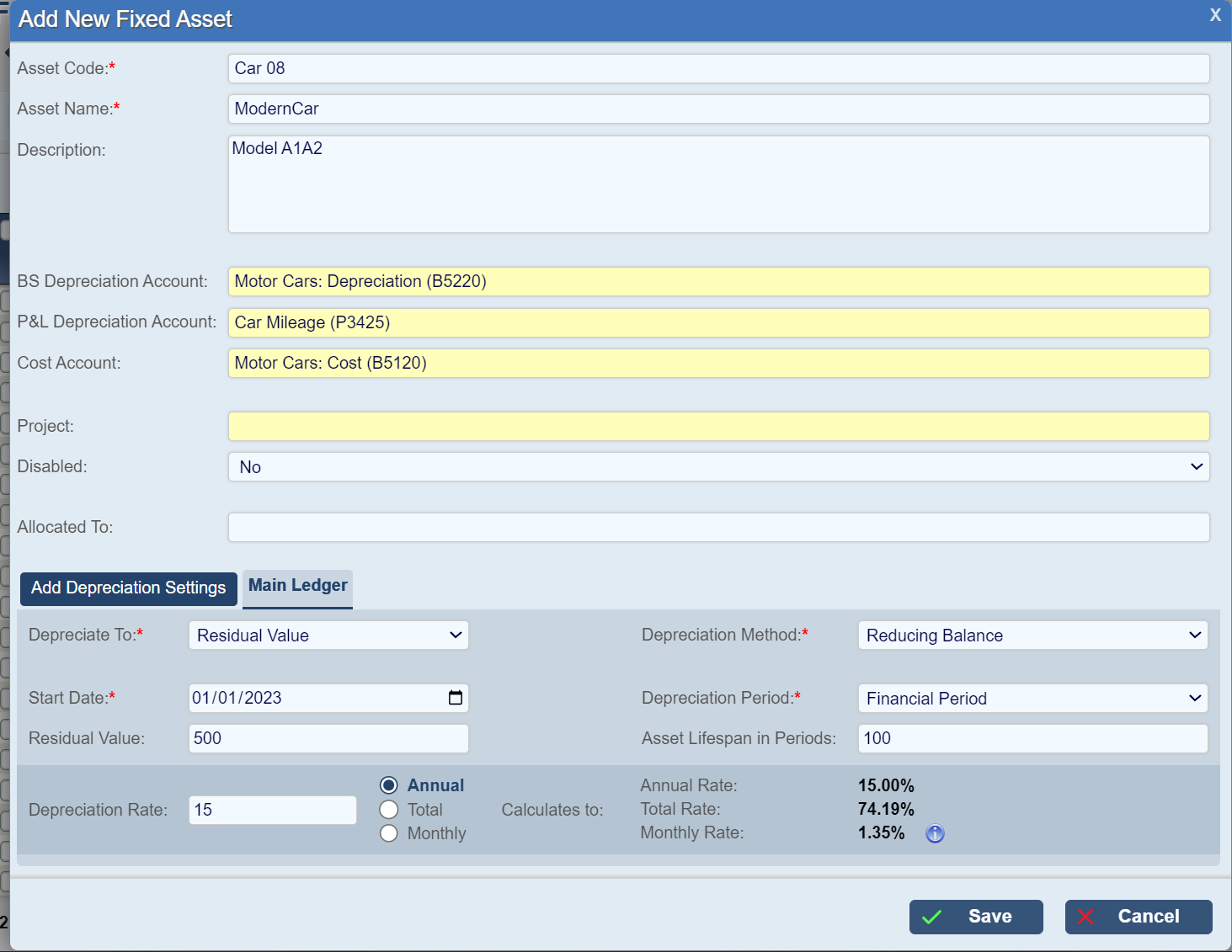The width and height of the screenshot is (1232, 952).
Task: Select the Monthly rate radio button
Action: (389, 833)
